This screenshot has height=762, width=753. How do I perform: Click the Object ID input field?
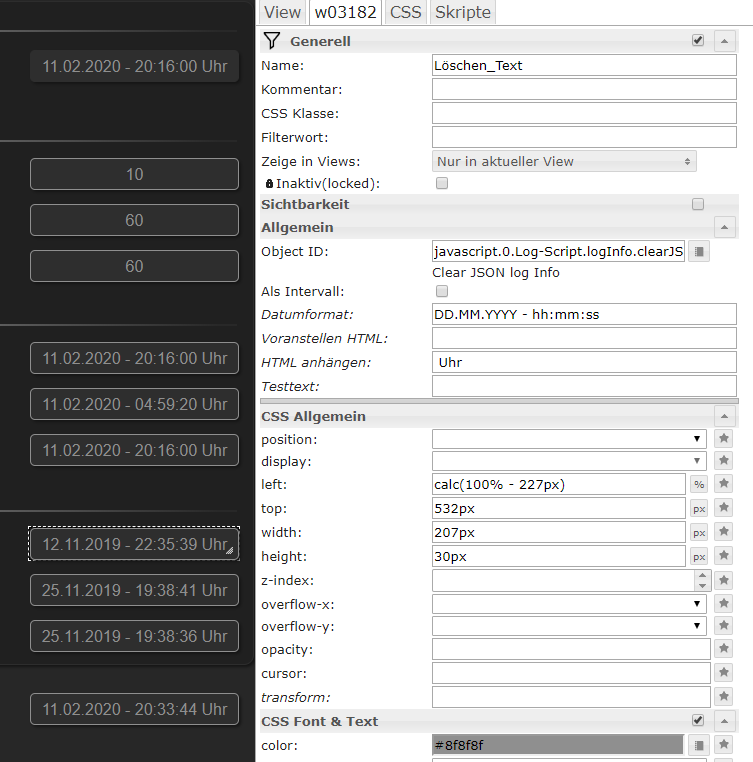558,251
